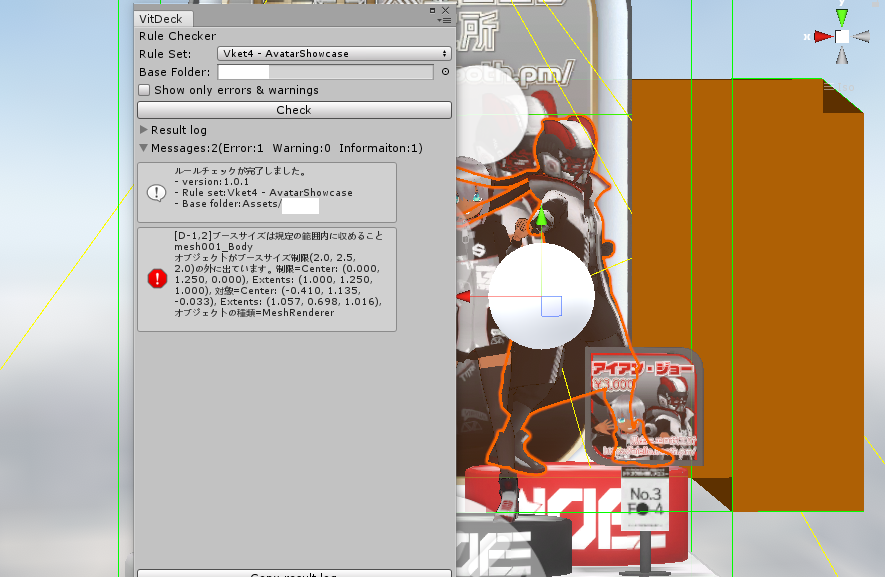Click the アイアン・ジョー price poster
Screen dimensions: 885x577
pyautogui.click(x=644, y=408)
